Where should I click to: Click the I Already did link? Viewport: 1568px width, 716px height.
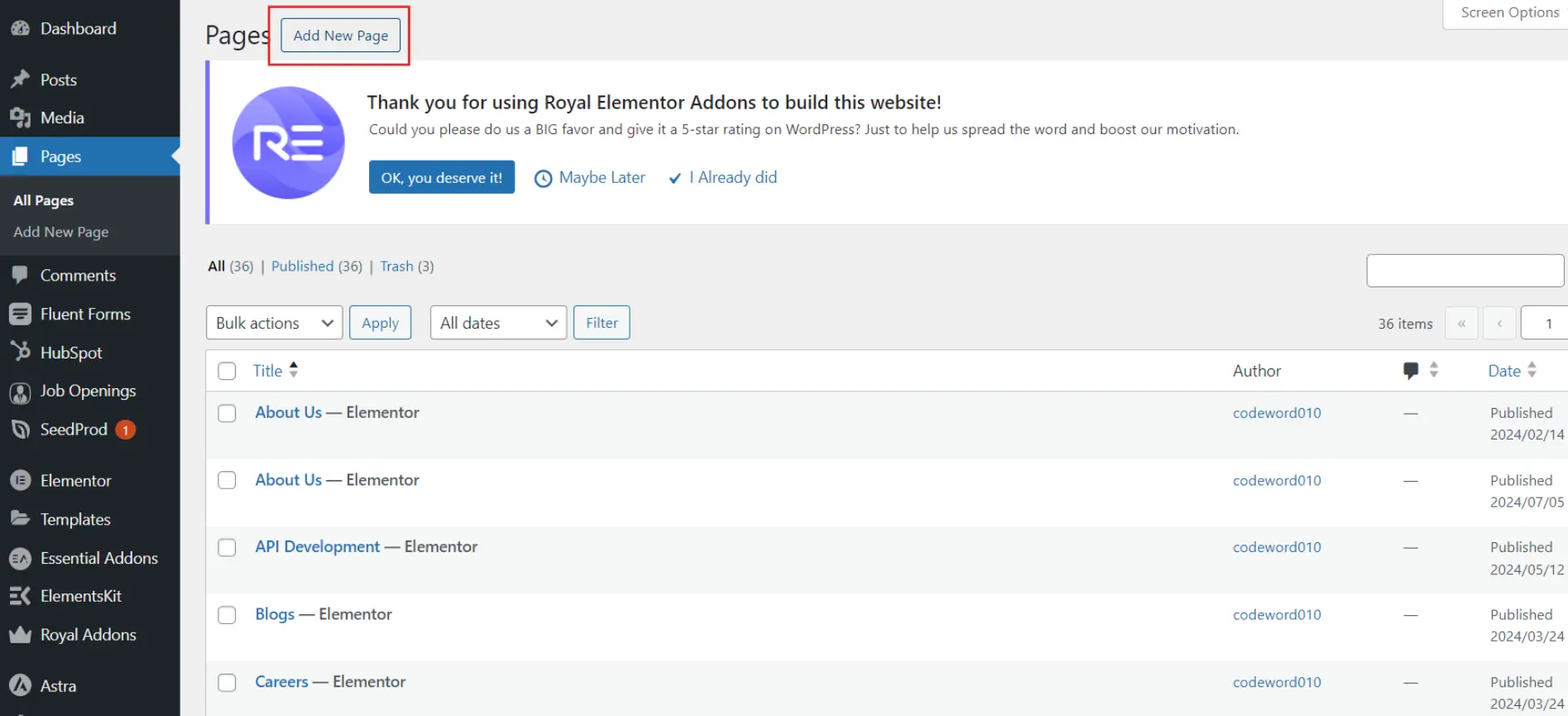point(733,177)
